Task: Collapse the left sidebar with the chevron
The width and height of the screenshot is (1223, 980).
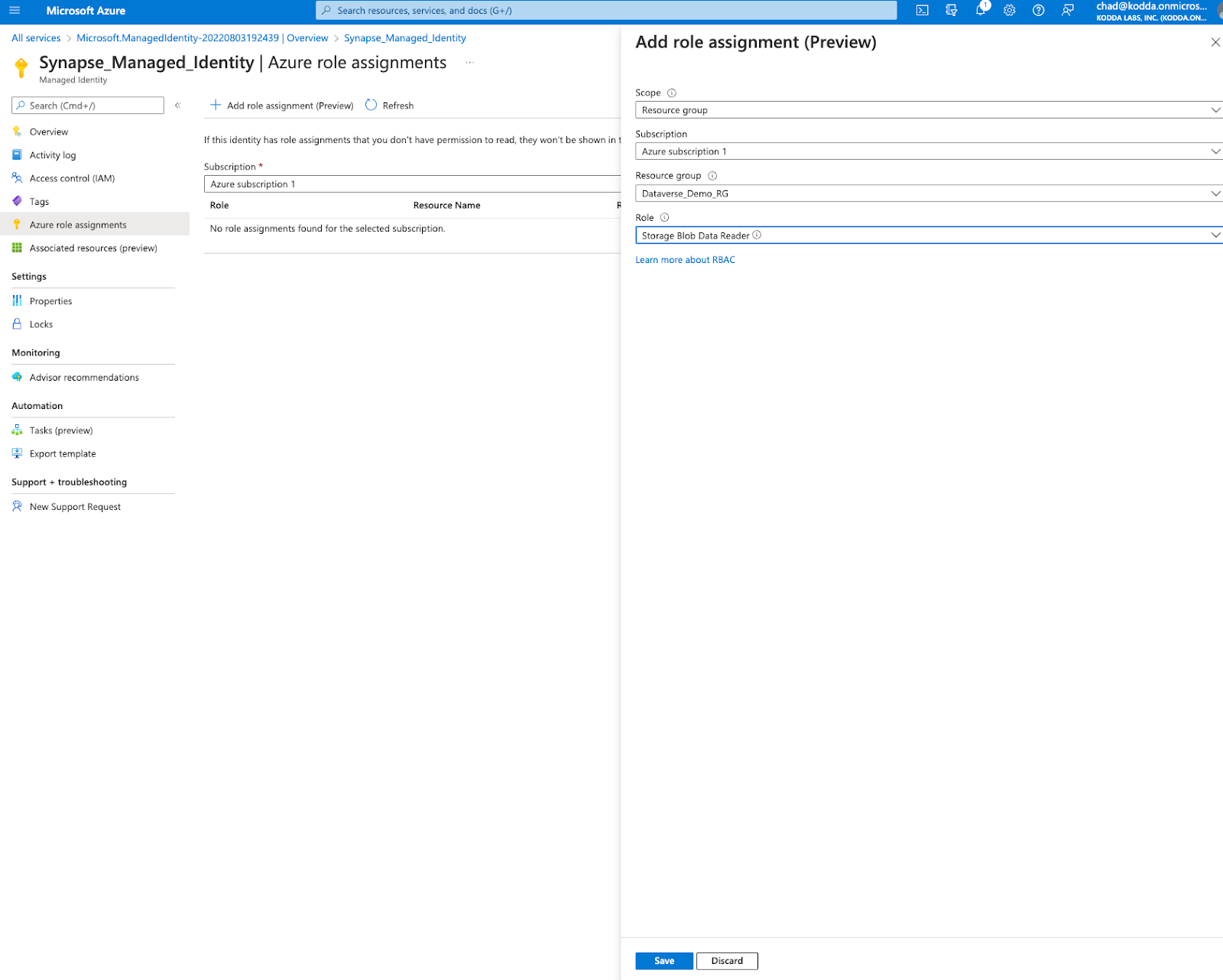Action: pyautogui.click(x=177, y=105)
